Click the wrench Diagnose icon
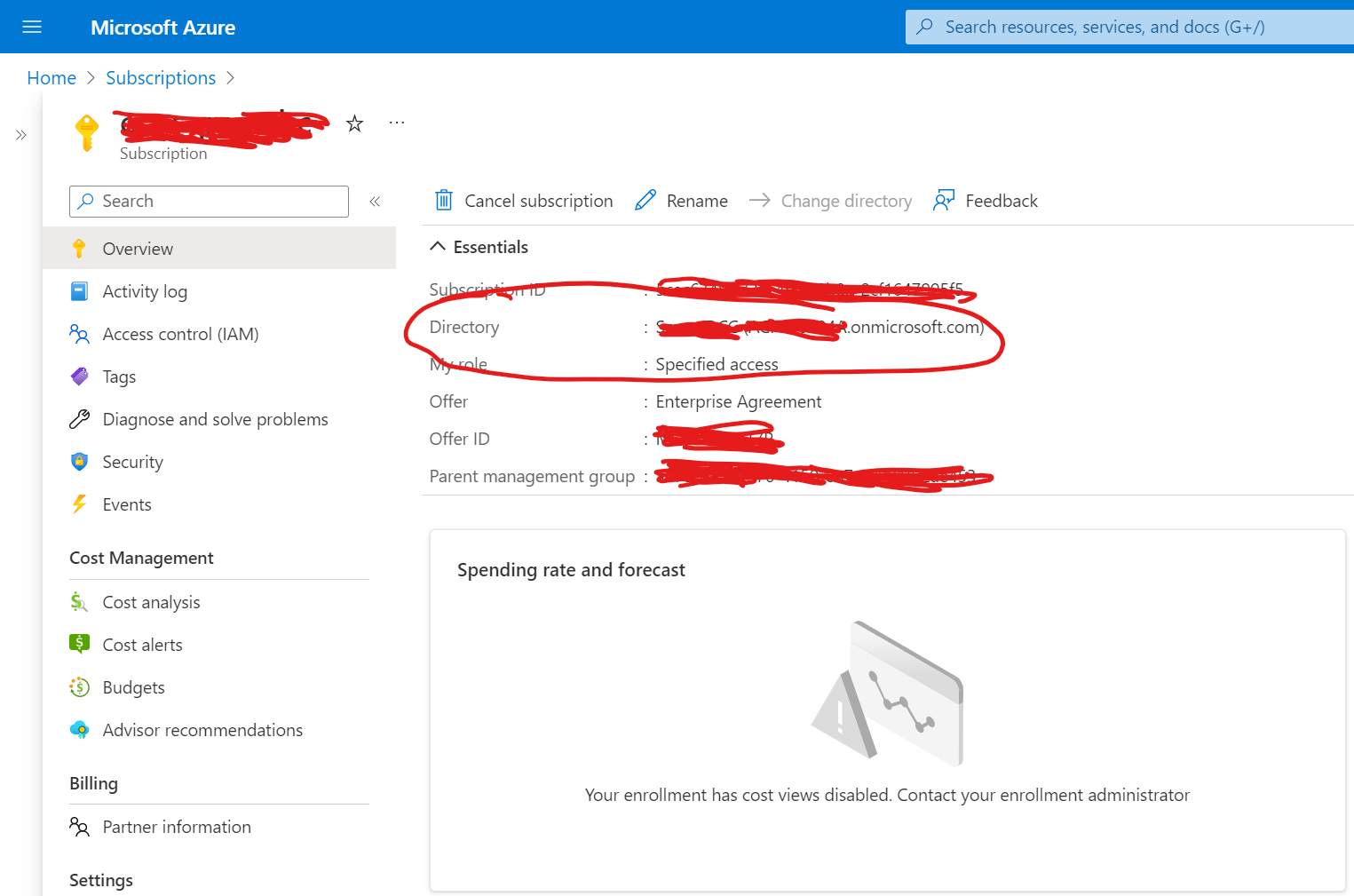1354x896 pixels. [x=79, y=419]
